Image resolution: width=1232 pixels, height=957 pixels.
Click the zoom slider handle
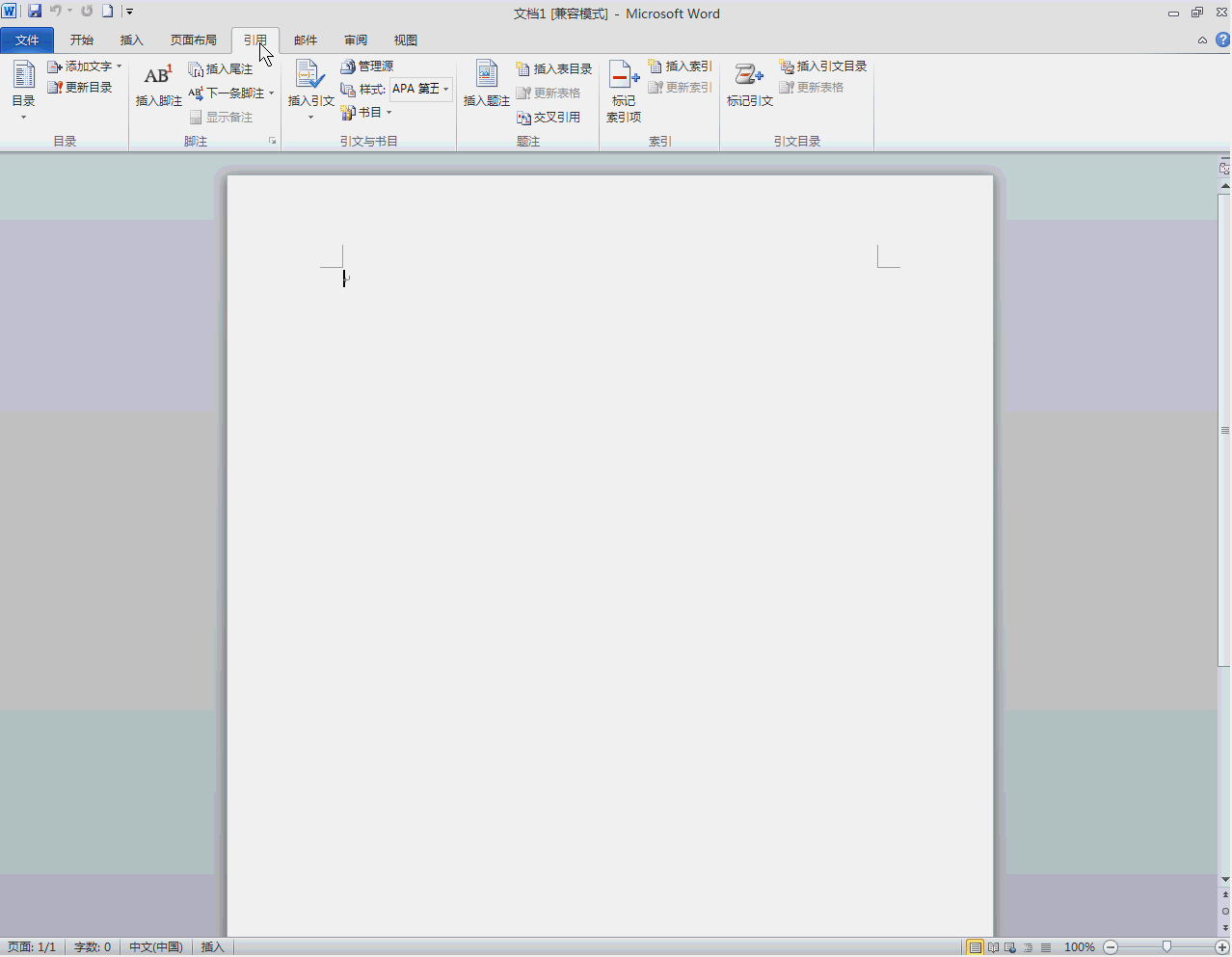tap(1166, 947)
